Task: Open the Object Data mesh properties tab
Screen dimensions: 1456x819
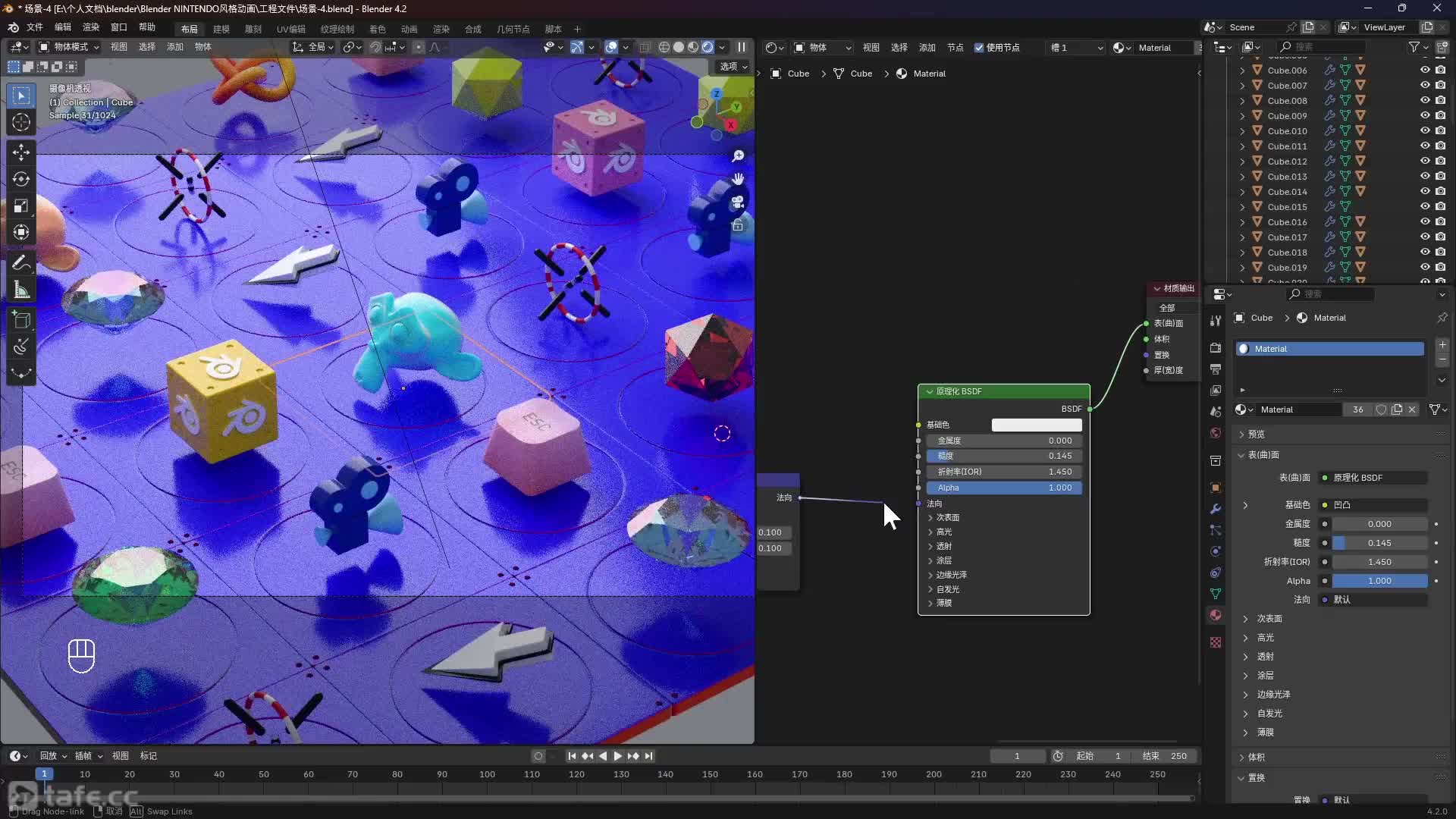Action: 1216,594
